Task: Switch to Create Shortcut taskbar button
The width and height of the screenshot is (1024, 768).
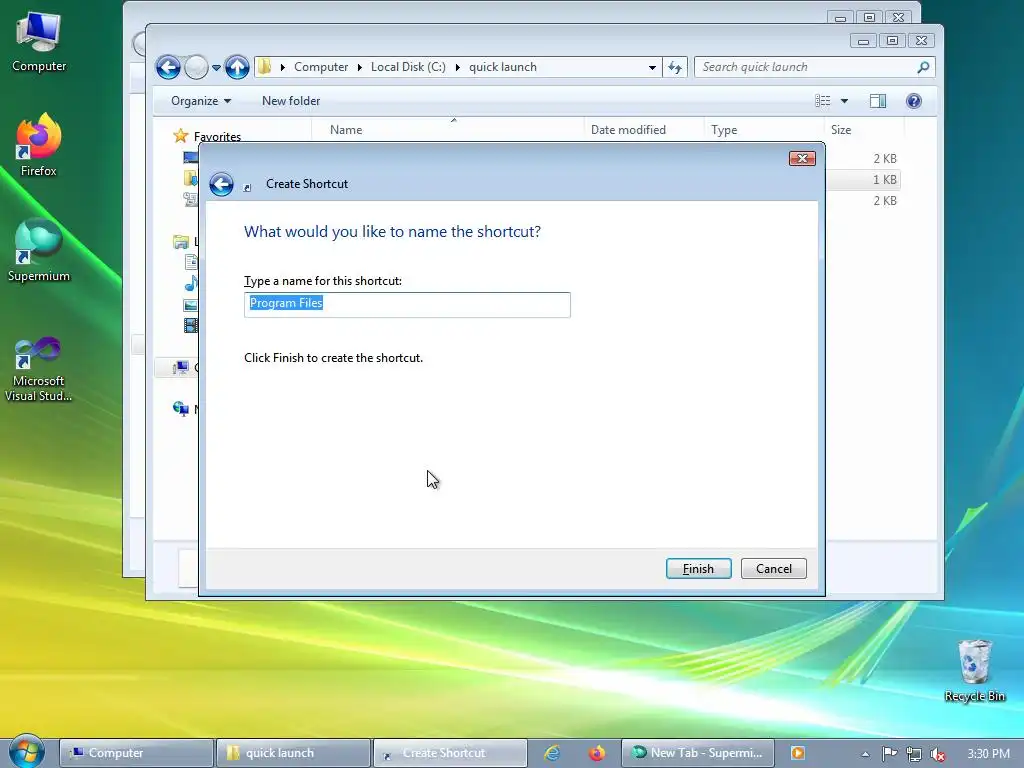Action: (450, 753)
